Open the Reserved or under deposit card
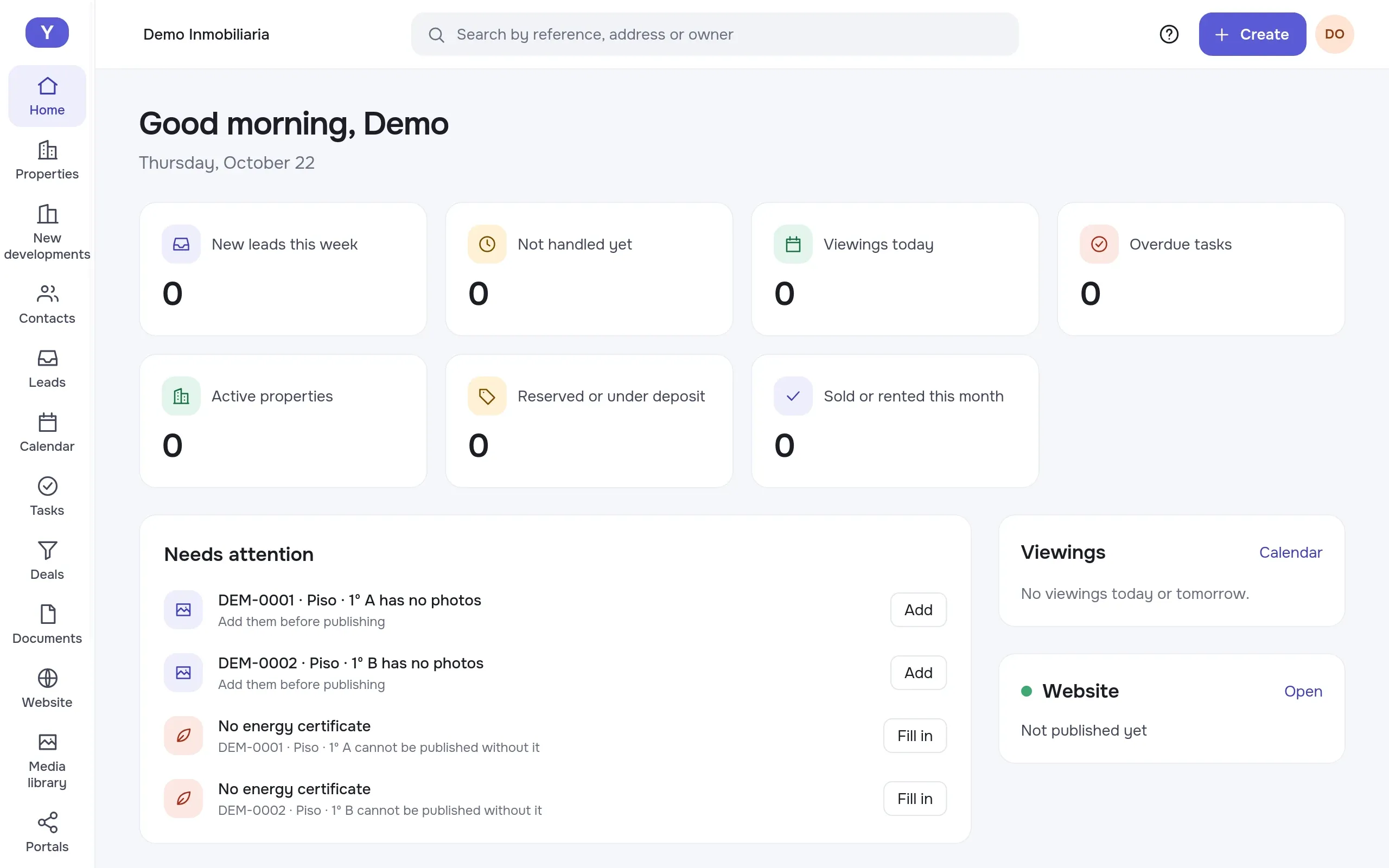 click(x=589, y=421)
